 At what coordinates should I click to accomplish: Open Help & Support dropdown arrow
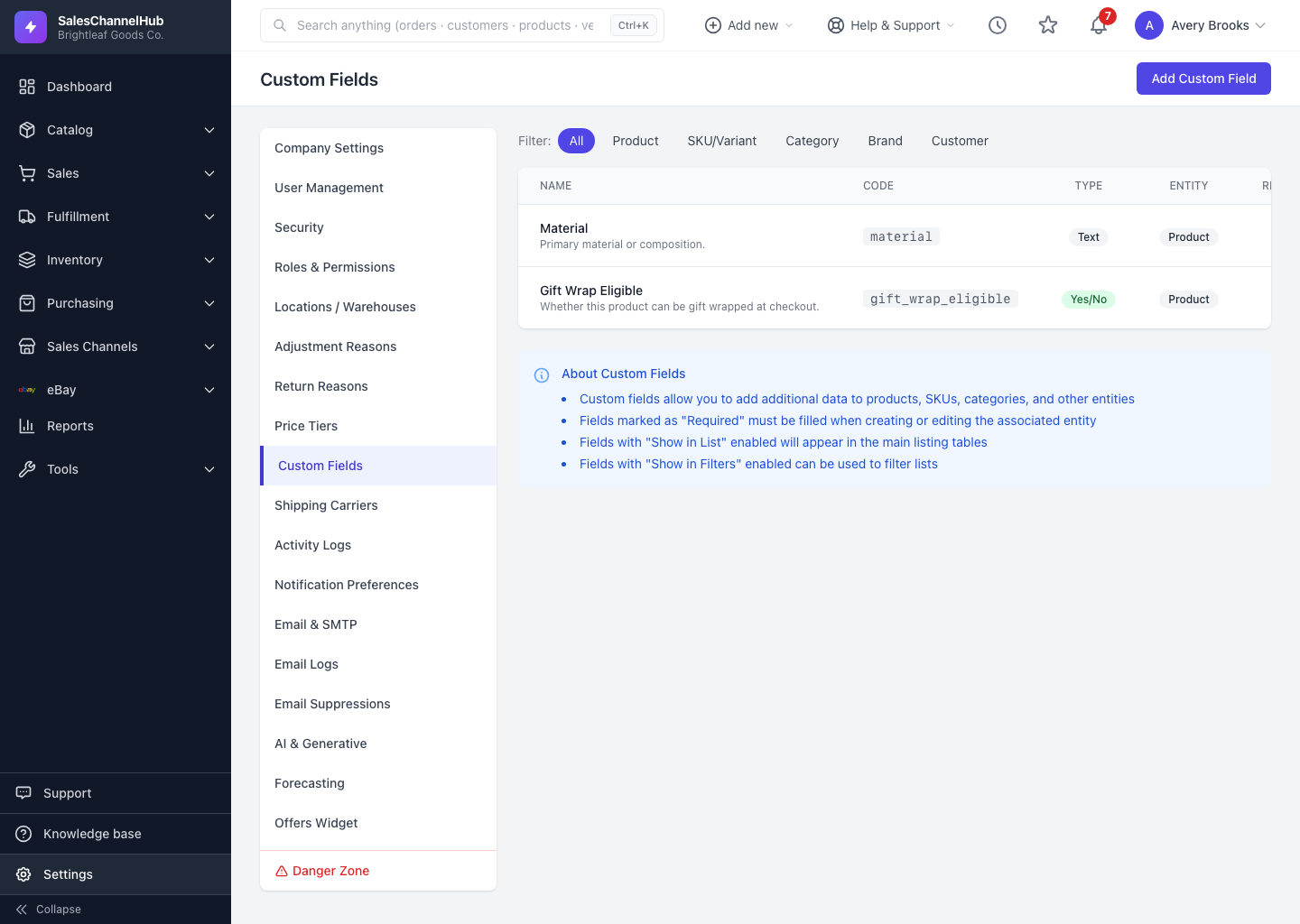coord(951,25)
